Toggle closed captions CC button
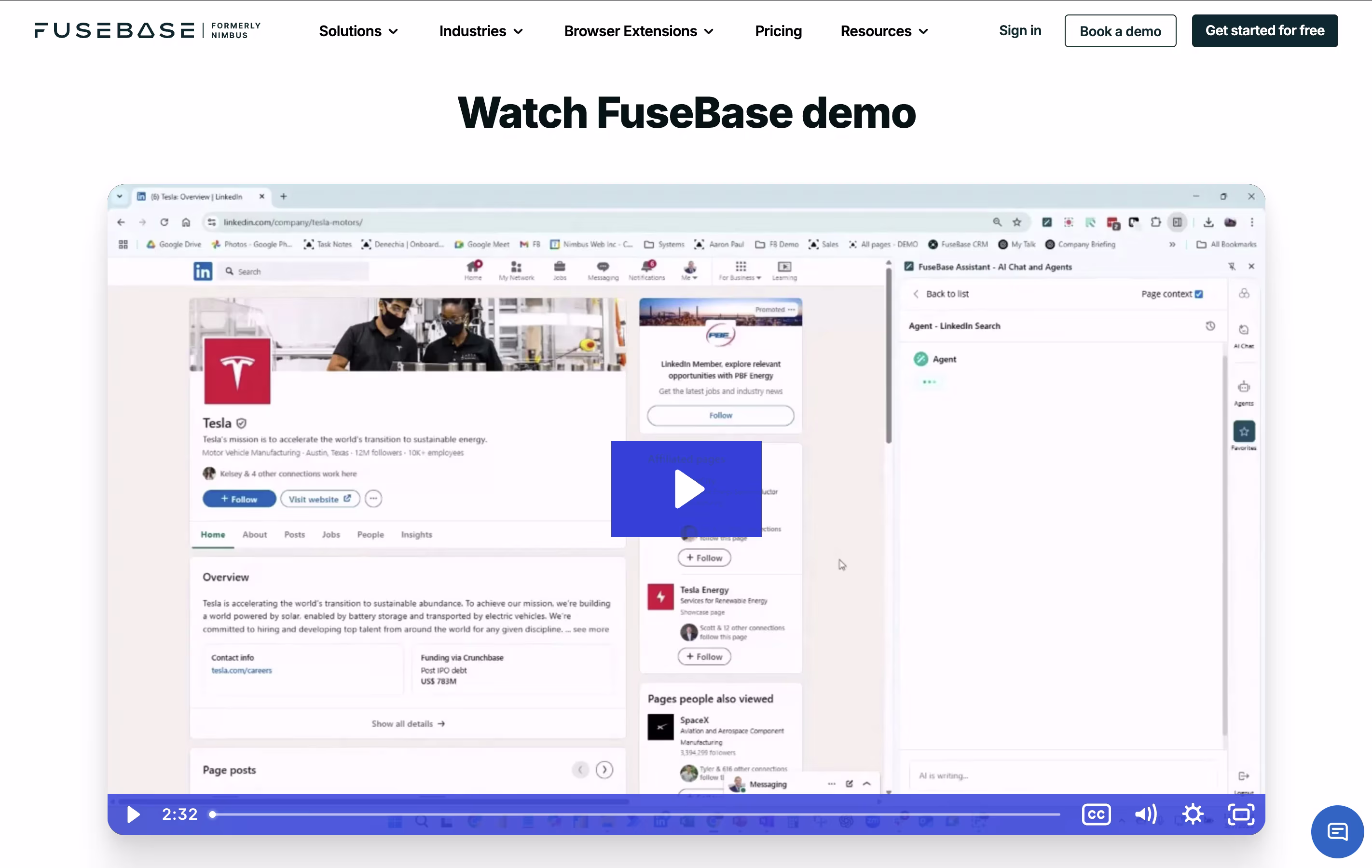 [1096, 814]
